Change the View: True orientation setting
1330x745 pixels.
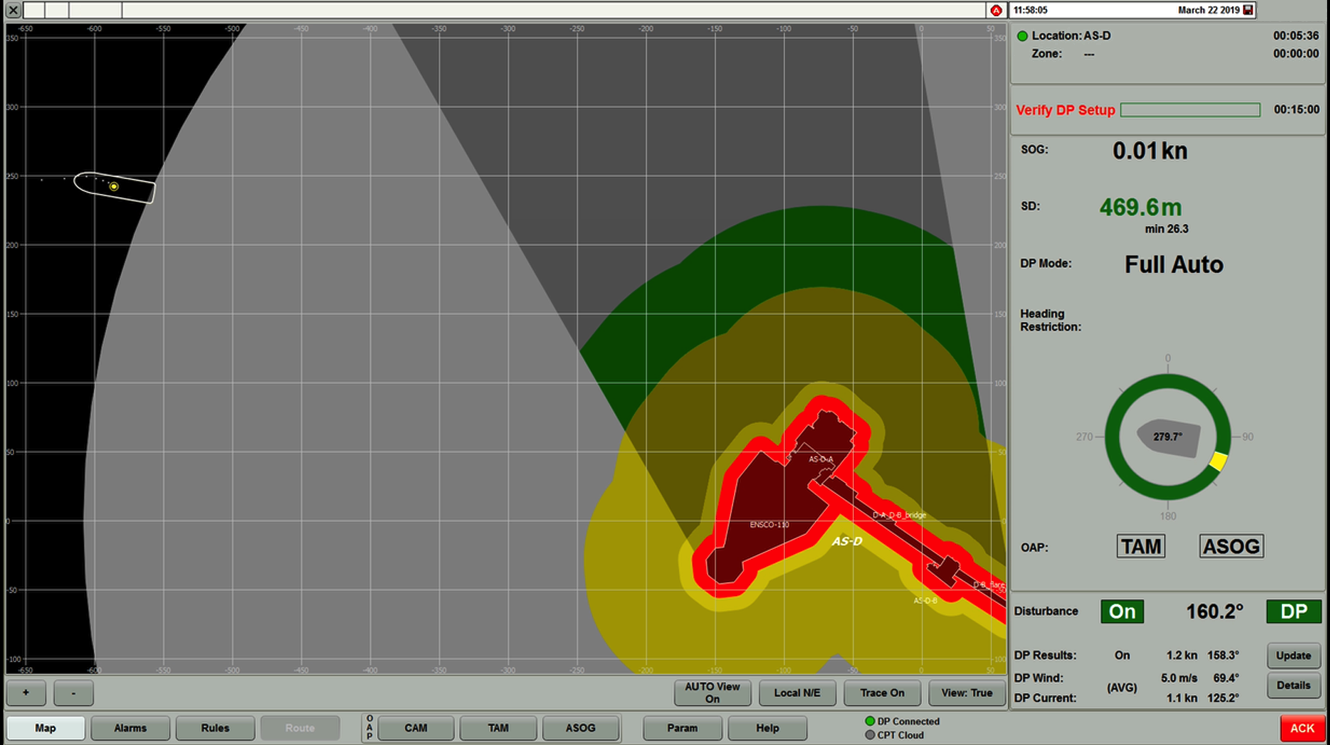(x=966, y=693)
